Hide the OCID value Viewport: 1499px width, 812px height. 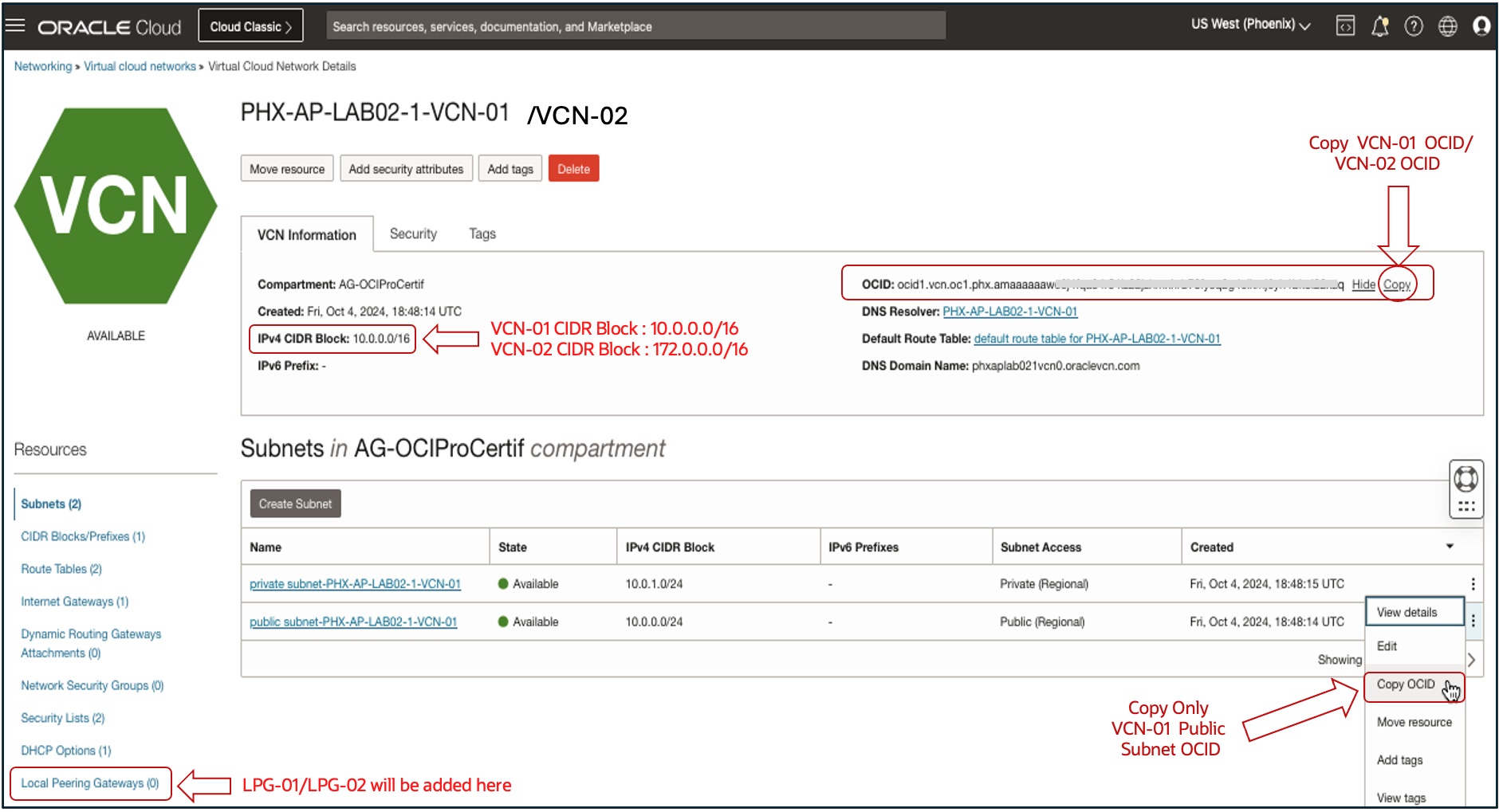[1363, 284]
